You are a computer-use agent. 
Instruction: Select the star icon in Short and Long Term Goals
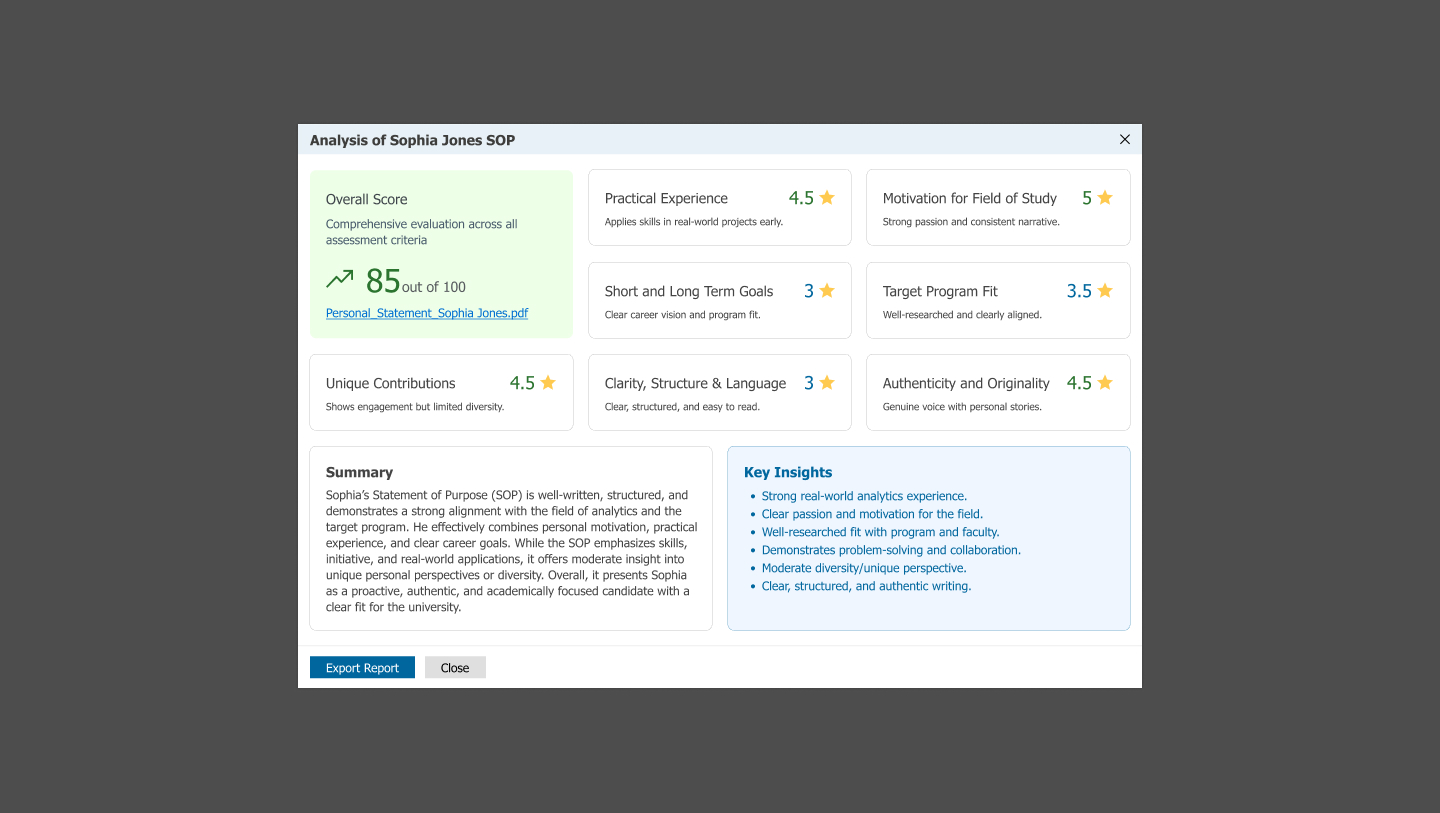827,291
